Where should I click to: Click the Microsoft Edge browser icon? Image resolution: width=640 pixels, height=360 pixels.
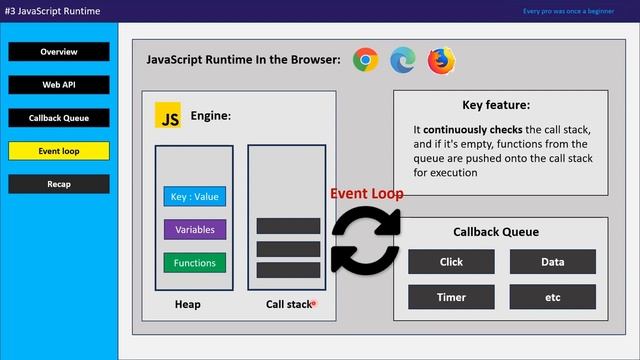pyautogui.click(x=403, y=60)
